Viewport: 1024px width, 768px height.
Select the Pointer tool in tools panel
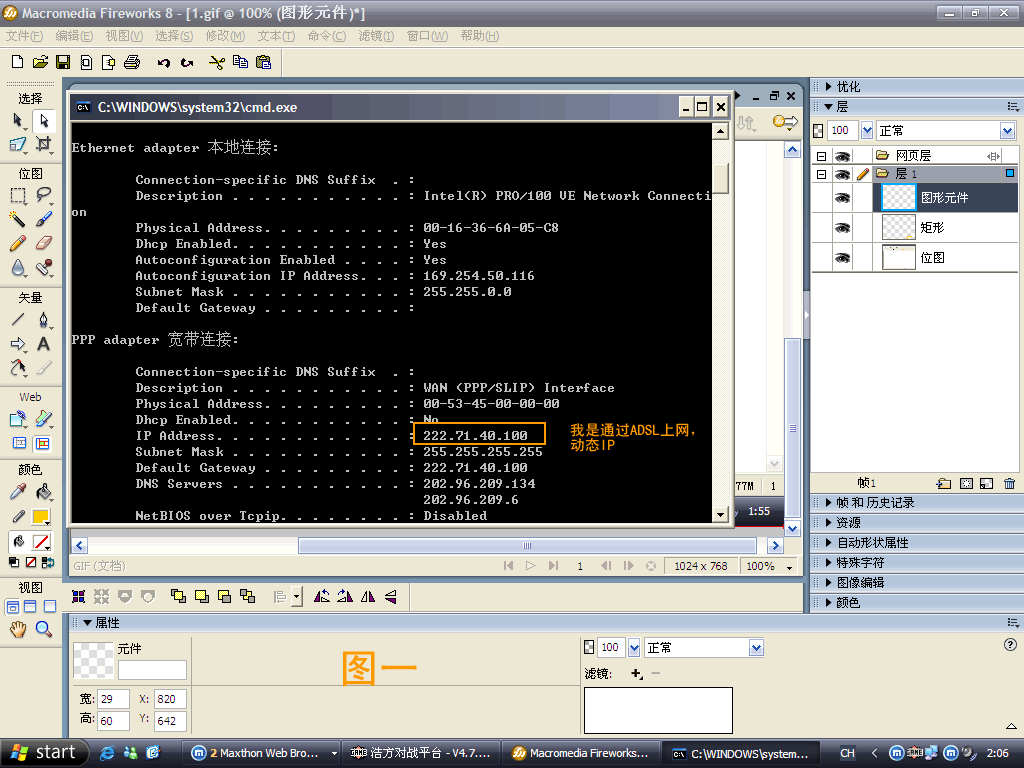click(x=18, y=120)
